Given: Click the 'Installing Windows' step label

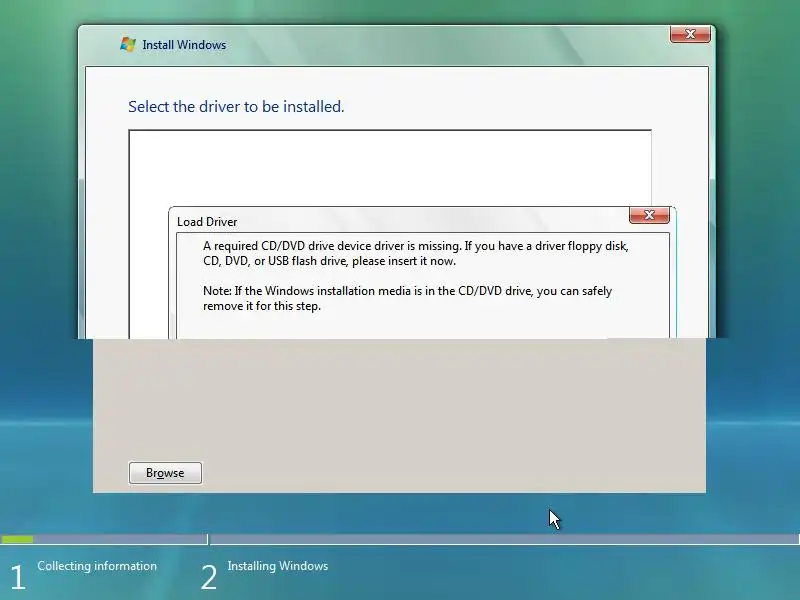Looking at the screenshot, I should click(278, 566).
